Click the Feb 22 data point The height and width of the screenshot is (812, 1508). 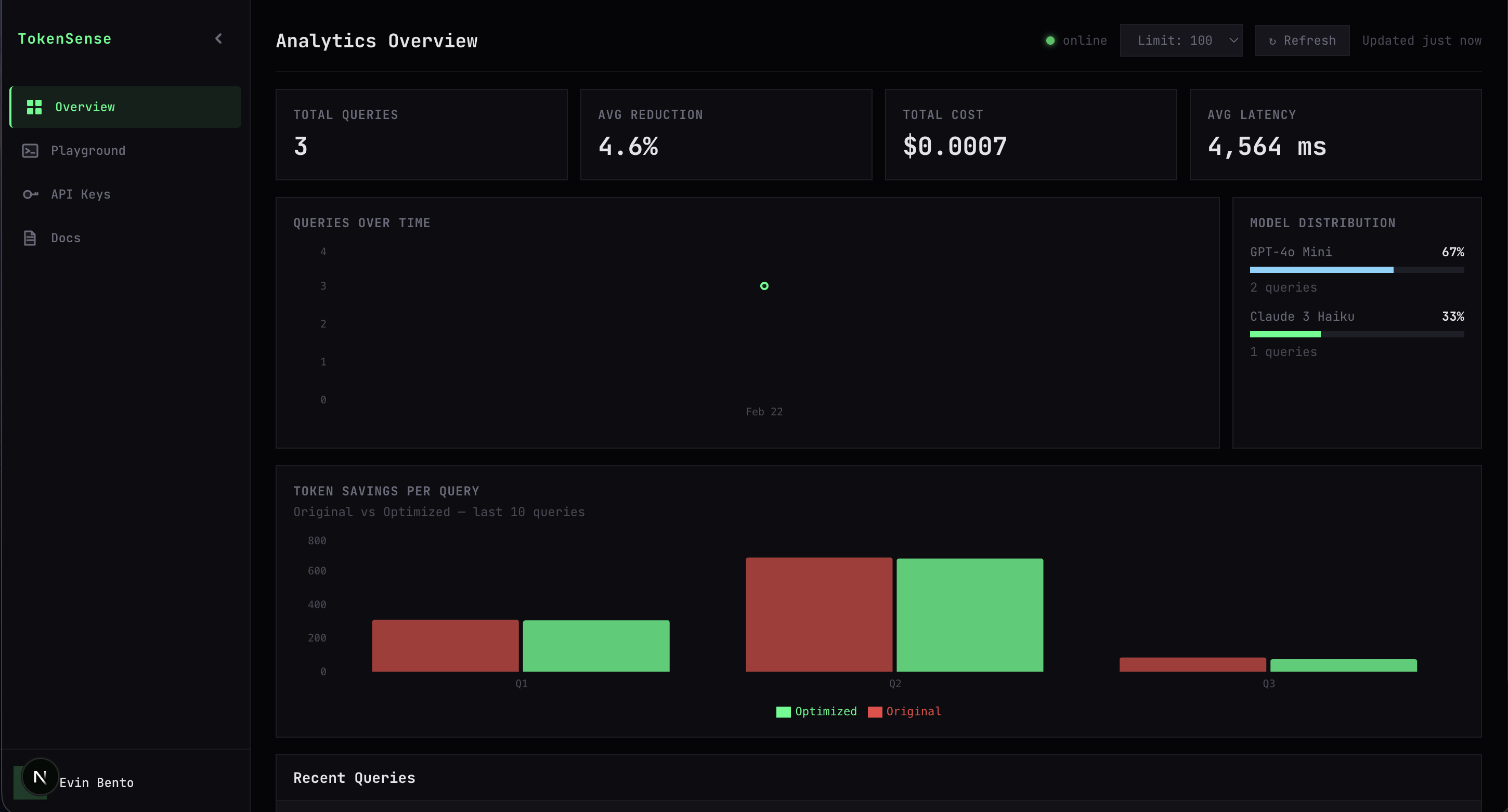pyautogui.click(x=764, y=286)
